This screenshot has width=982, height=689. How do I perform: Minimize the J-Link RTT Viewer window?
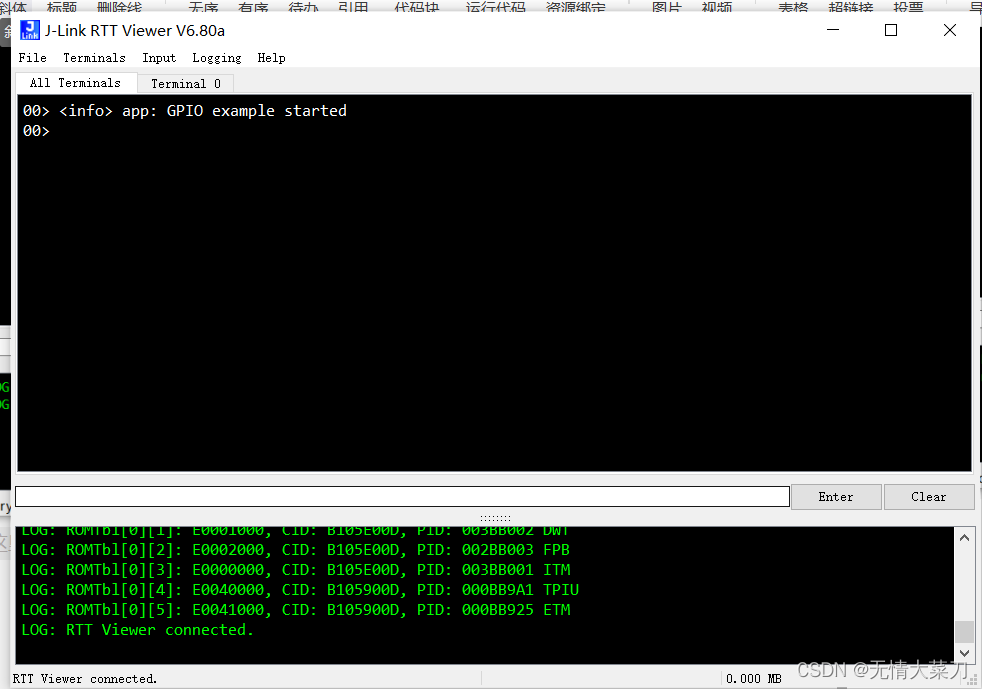pos(833,30)
